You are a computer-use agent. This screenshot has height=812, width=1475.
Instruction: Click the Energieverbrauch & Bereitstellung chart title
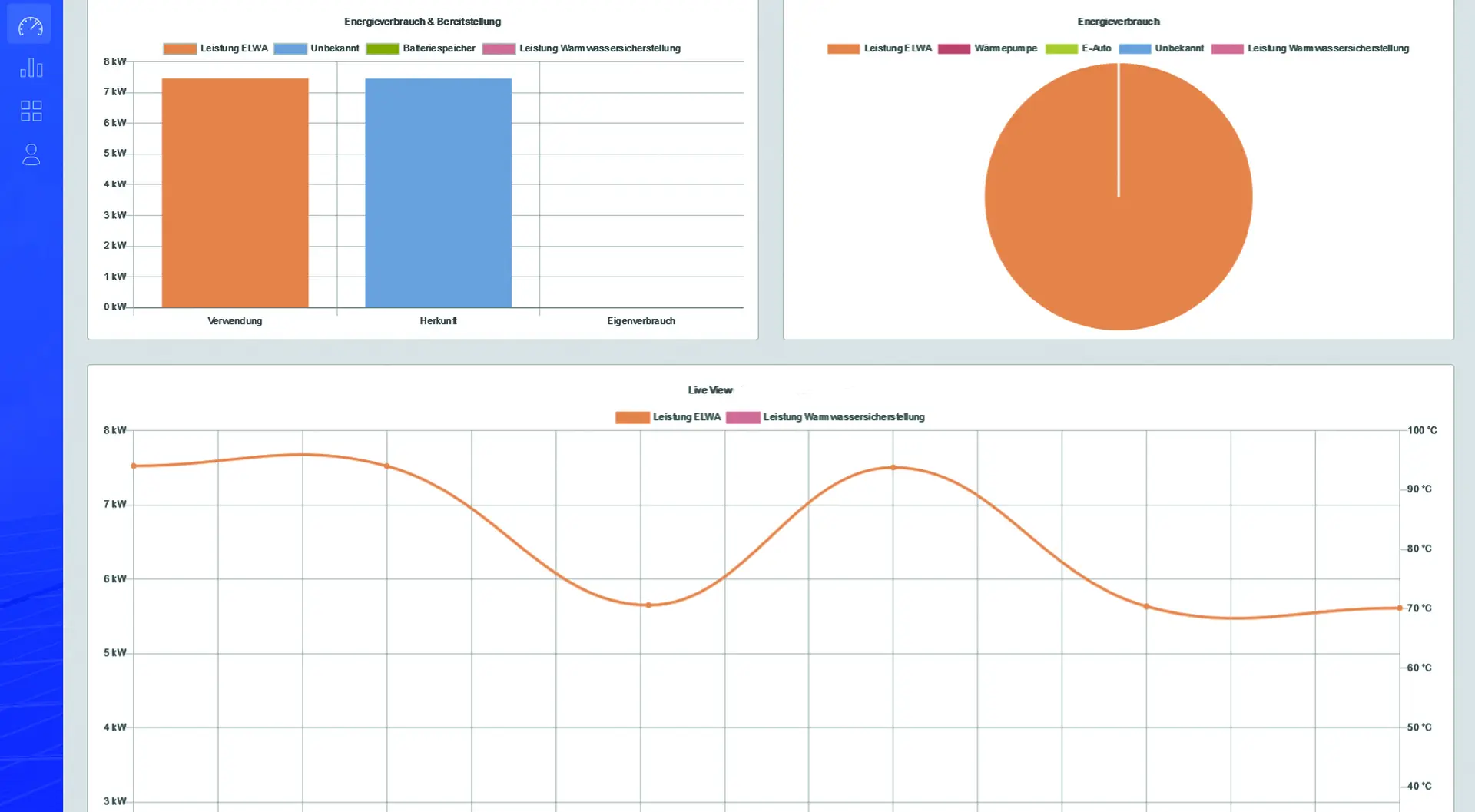pos(423,22)
